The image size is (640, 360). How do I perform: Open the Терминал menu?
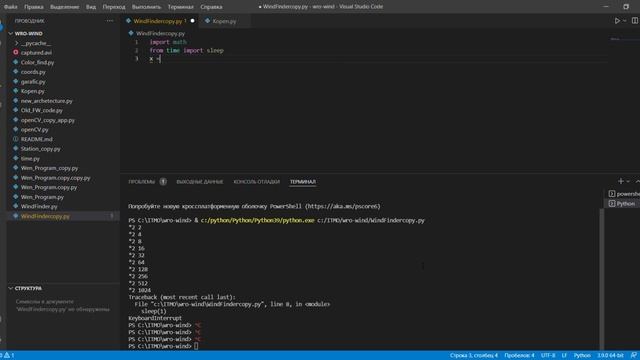(180, 7)
